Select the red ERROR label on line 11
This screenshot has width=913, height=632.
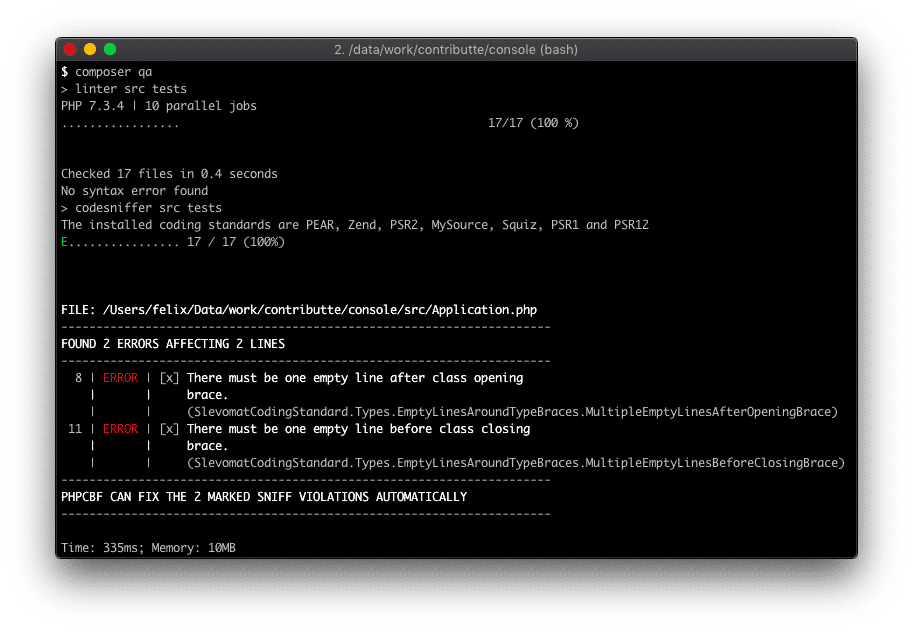pyautogui.click(x=119, y=429)
